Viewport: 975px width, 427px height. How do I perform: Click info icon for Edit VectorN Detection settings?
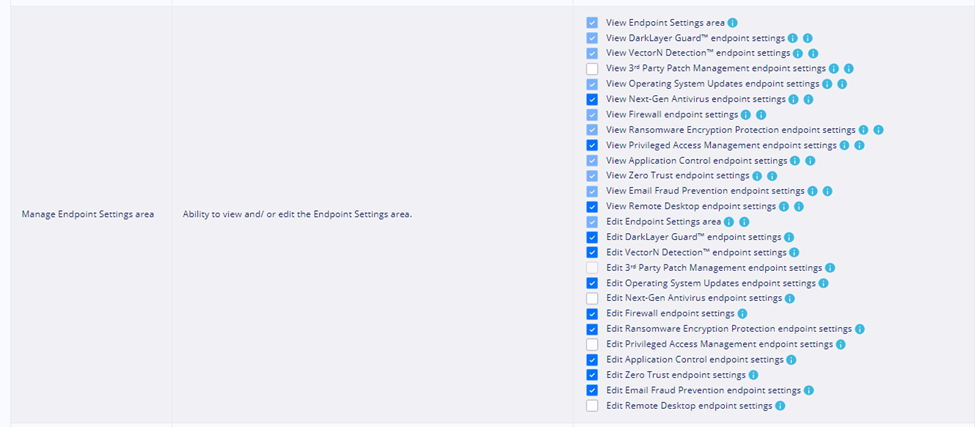[794, 252]
